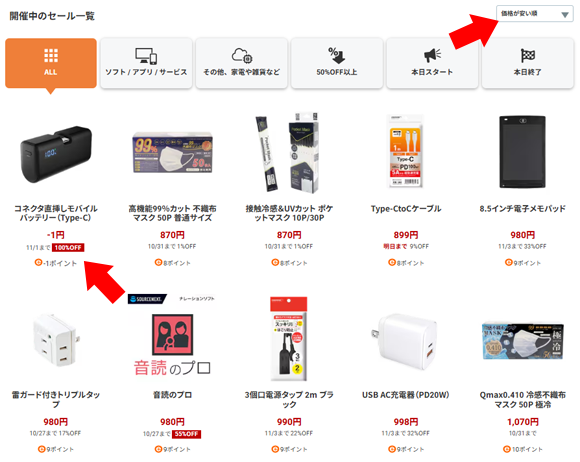
Task: Open the 高機能99%カット mask product thumbnail
Action: (172, 152)
